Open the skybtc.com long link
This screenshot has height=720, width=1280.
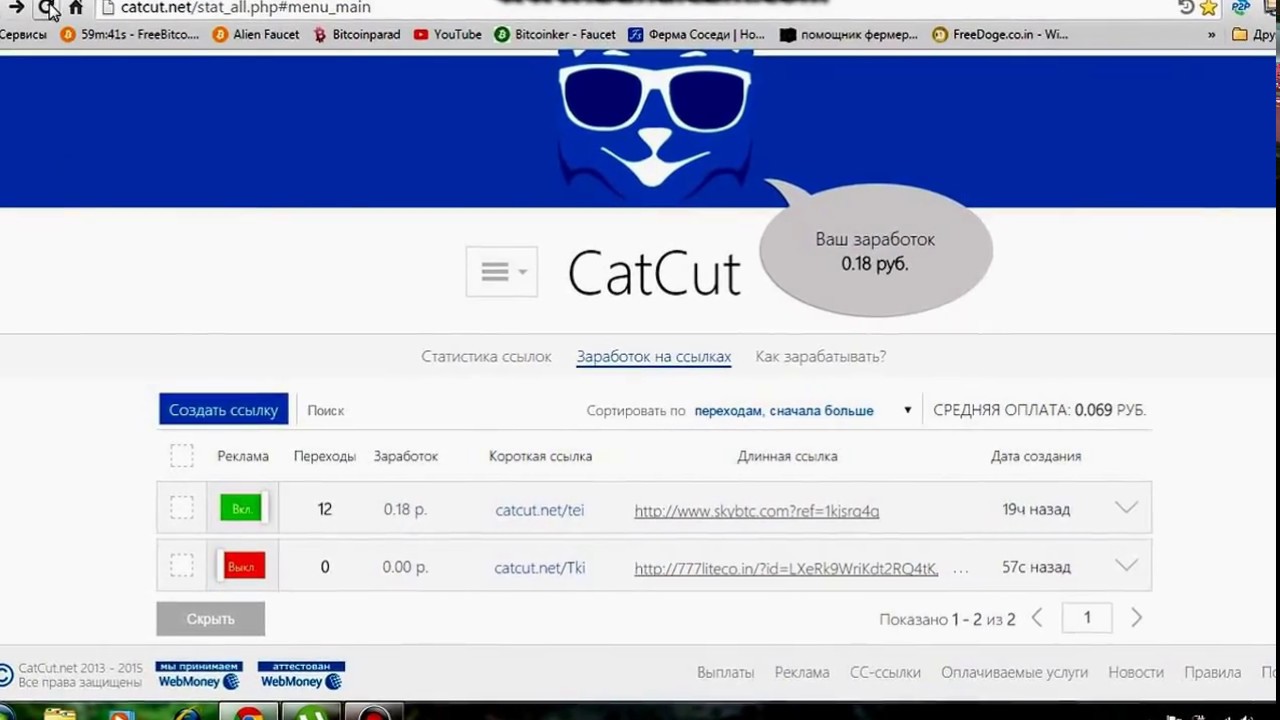[x=757, y=511]
